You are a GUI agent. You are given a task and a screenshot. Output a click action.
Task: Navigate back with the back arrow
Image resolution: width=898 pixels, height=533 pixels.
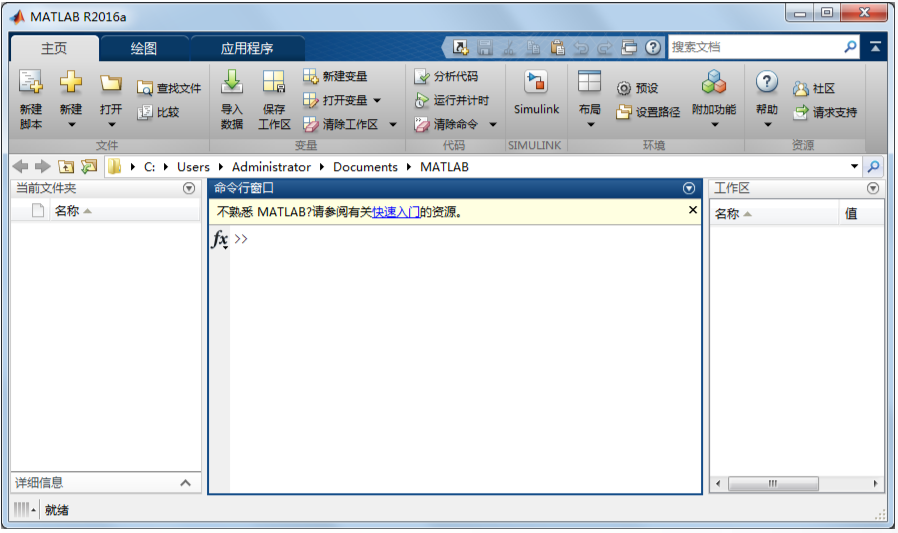point(21,167)
